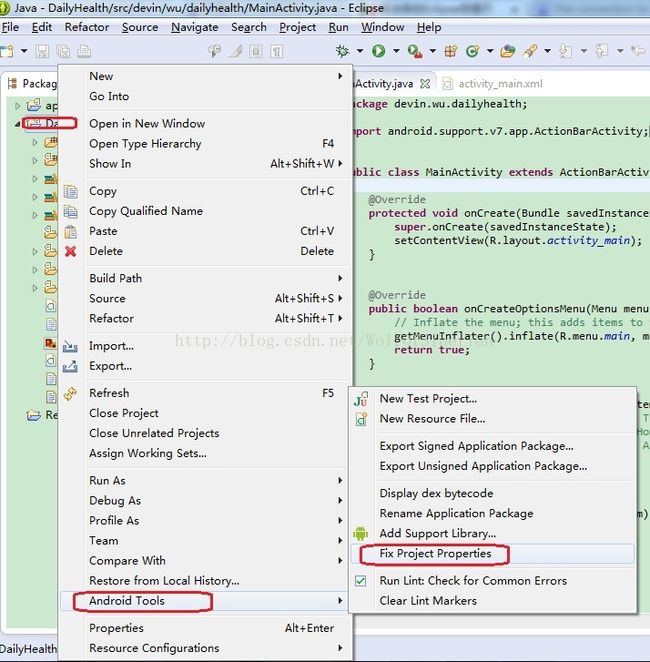Choose Copy Qualified Name
Screen dimensions: 650x662
click(x=146, y=211)
